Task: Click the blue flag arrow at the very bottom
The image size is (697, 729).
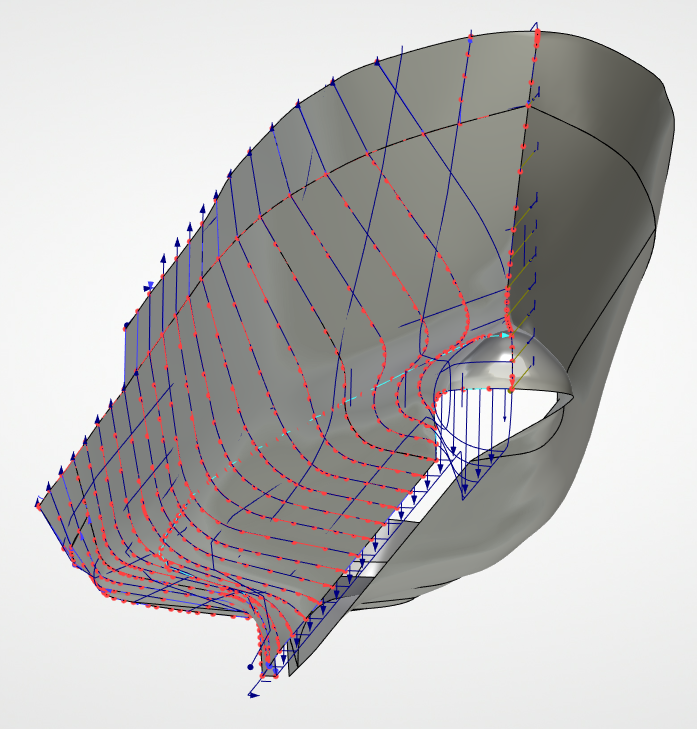Action: point(254,693)
